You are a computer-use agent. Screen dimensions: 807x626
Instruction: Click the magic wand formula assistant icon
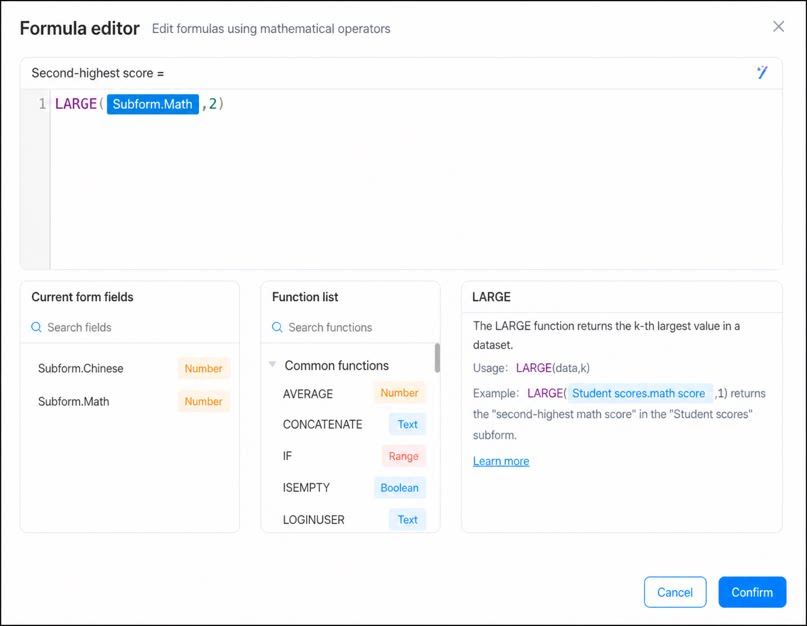(x=762, y=73)
